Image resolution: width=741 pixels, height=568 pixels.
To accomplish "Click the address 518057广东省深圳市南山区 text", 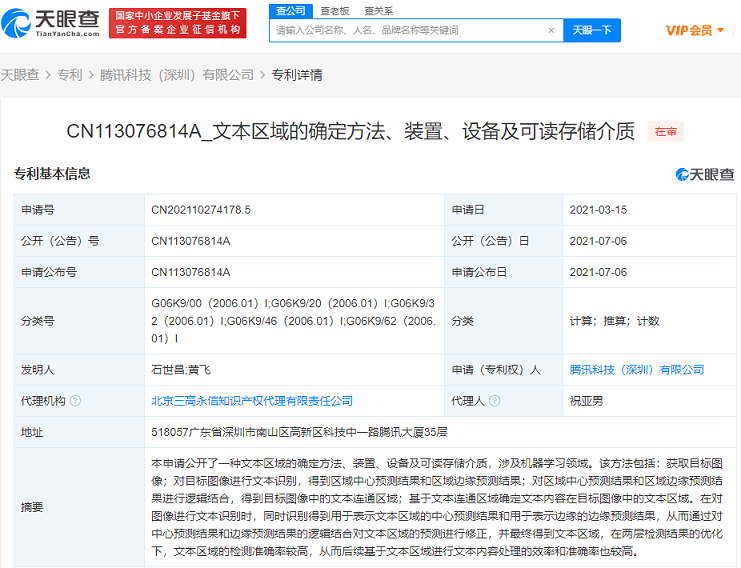I will [x=299, y=432].
